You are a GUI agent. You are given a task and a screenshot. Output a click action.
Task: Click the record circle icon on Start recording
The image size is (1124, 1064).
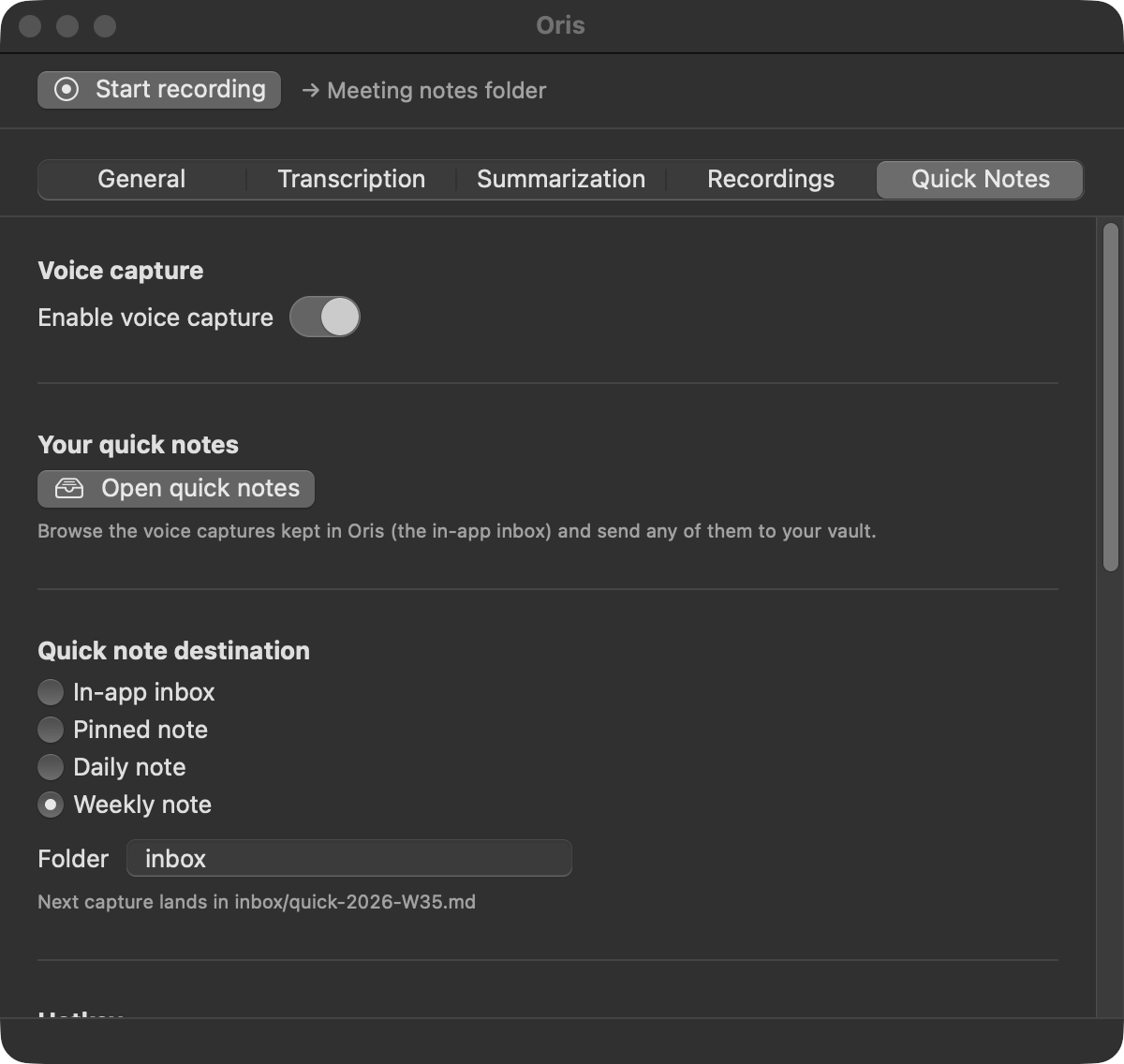coord(67,90)
